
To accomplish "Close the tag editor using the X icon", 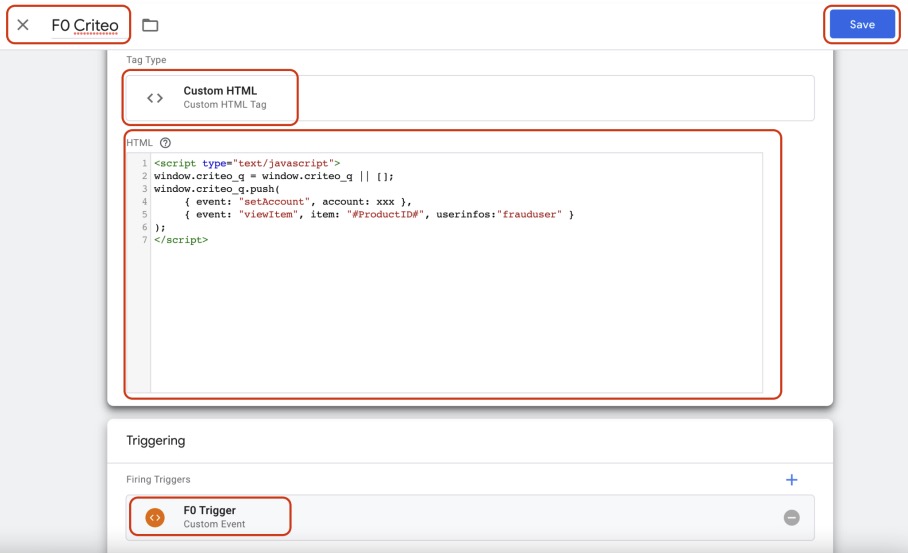I will coord(23,25).
